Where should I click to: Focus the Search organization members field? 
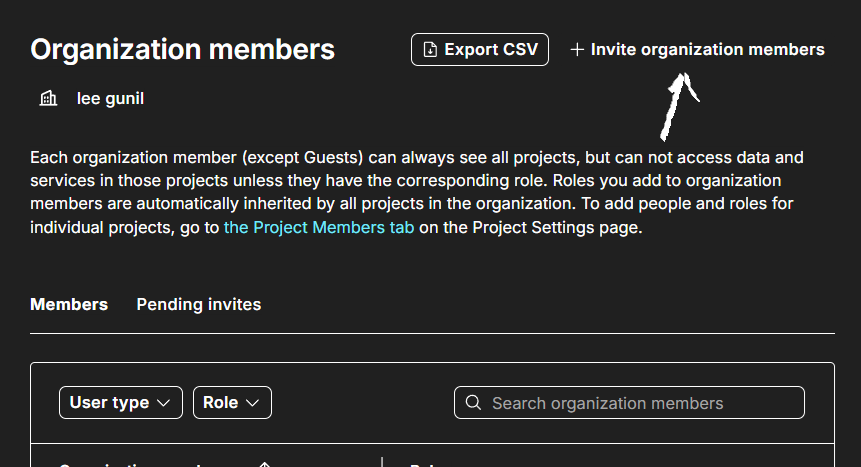(629, 403)
